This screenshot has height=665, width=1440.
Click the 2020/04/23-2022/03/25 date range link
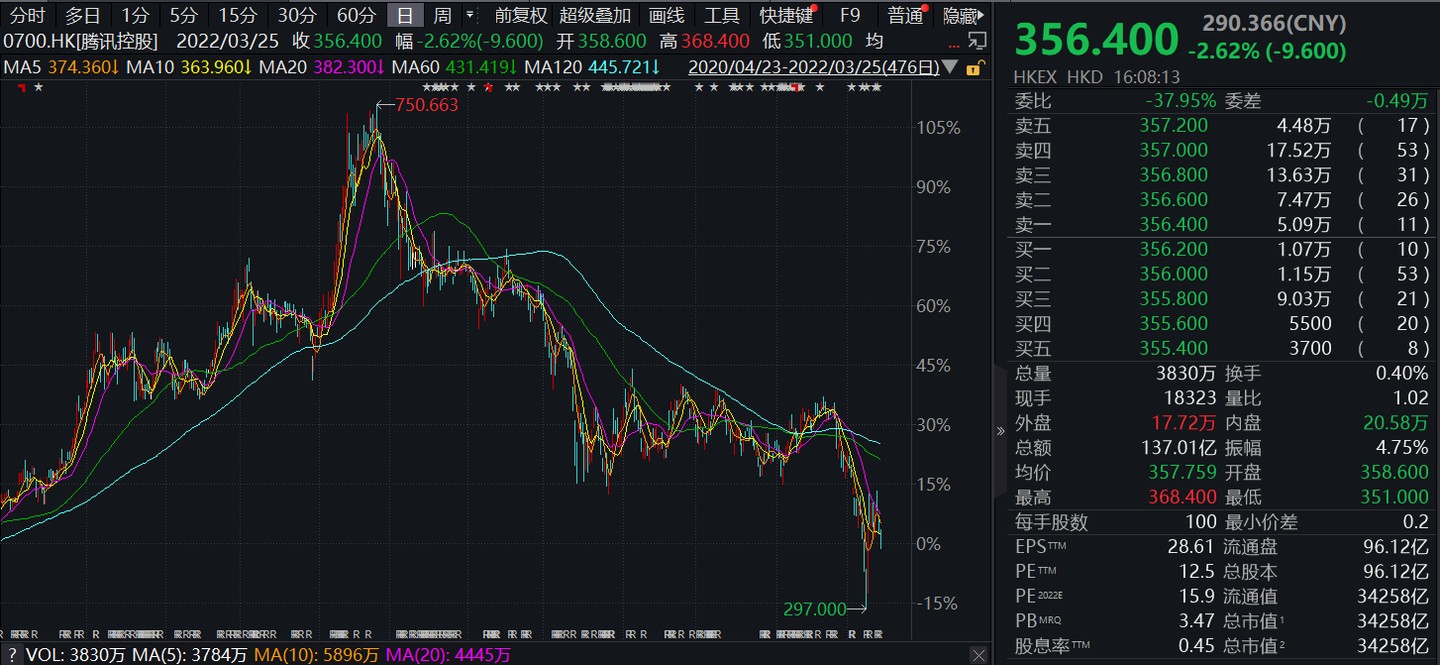click(815, 67)
